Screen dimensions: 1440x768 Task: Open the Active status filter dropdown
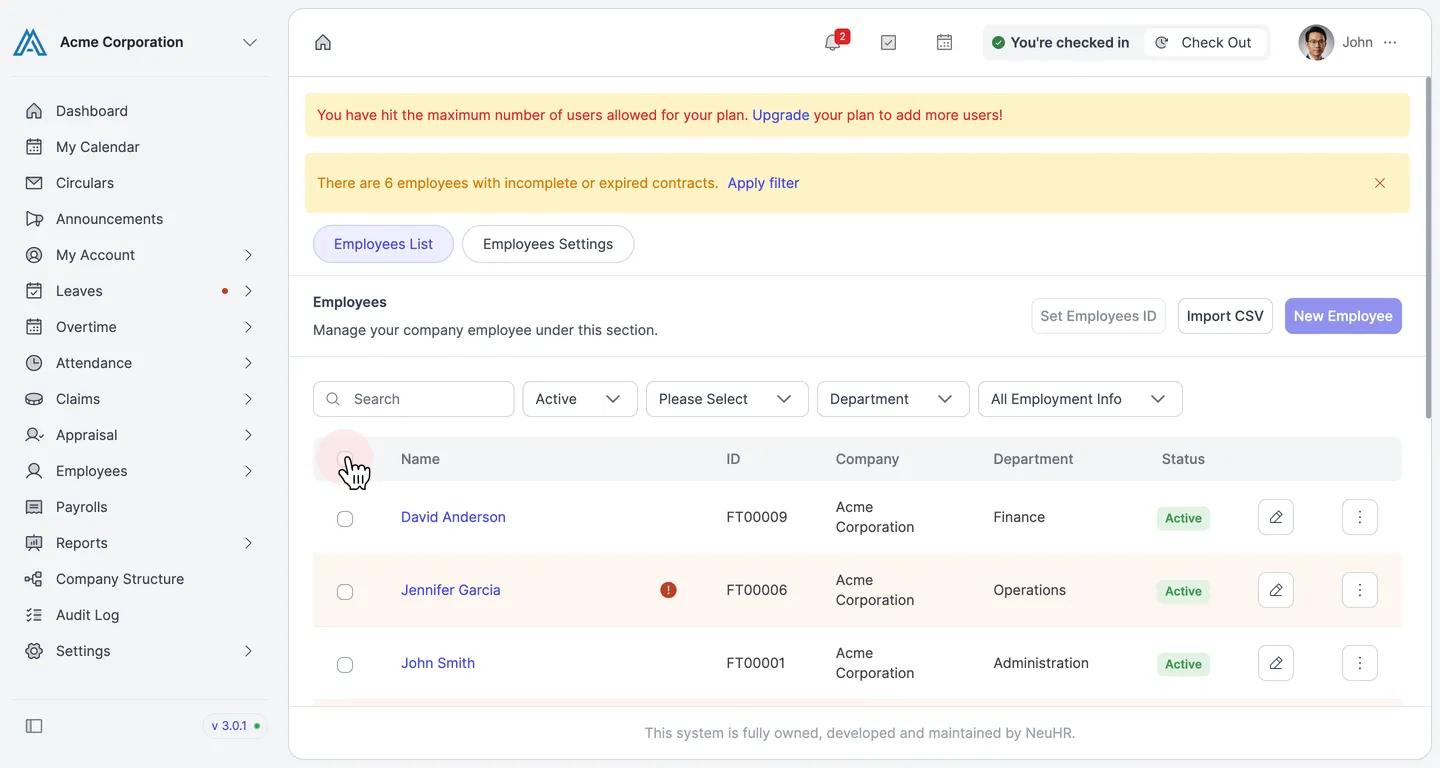pyautogui.click(x=580, y=399)
